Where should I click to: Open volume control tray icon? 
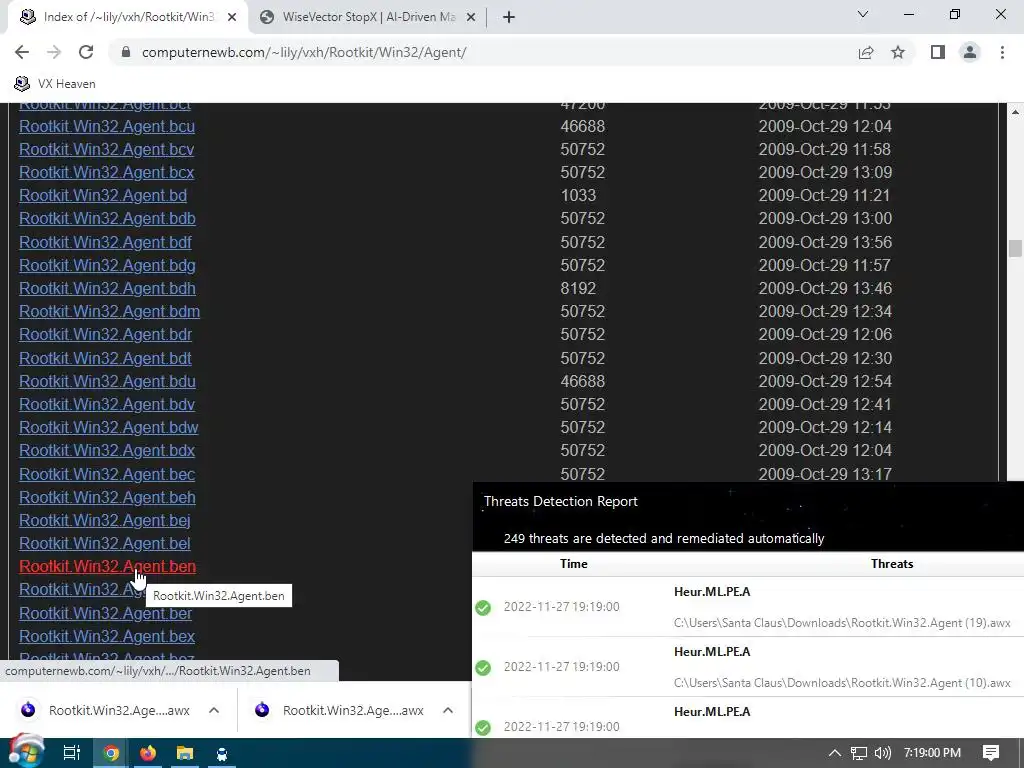[x=882, y=753]
